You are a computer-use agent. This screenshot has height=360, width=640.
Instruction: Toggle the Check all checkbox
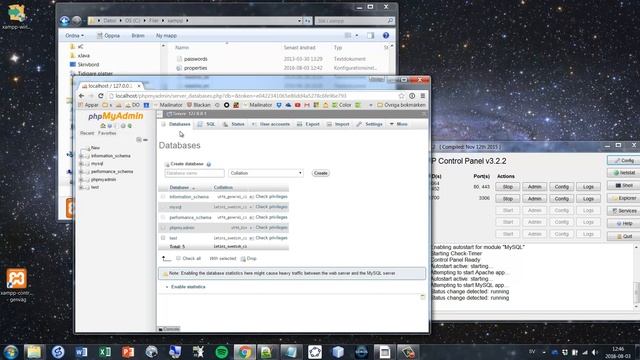point(178,258)
